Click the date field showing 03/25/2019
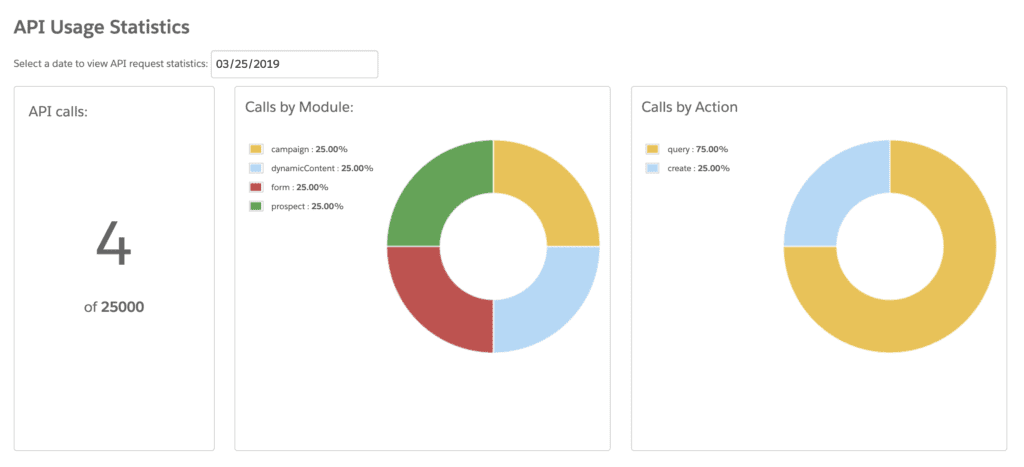Viewport: 1024px width, 467px height. (x=294, y=64)
